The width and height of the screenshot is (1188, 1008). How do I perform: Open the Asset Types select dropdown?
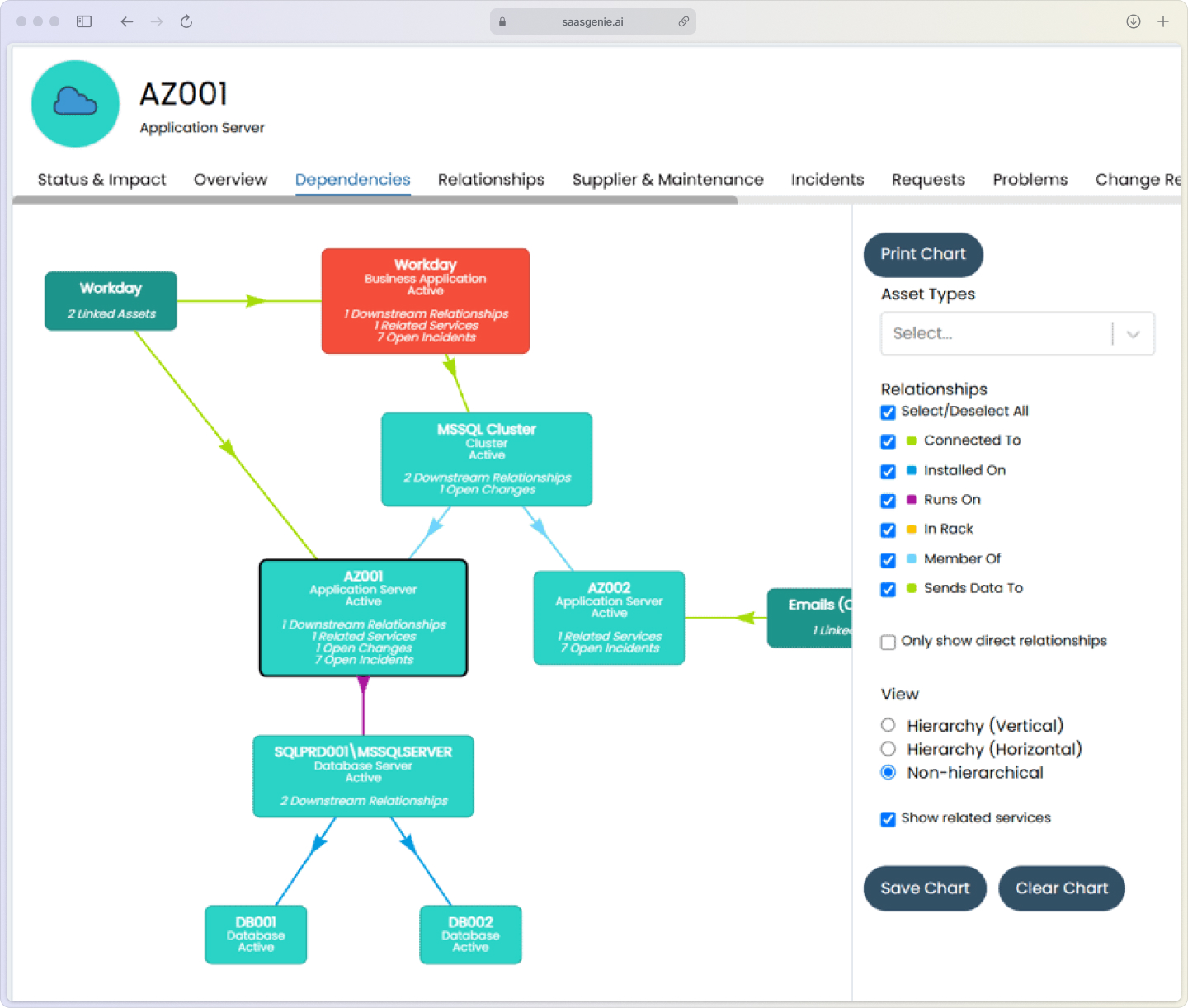(x=1017, y=333)
